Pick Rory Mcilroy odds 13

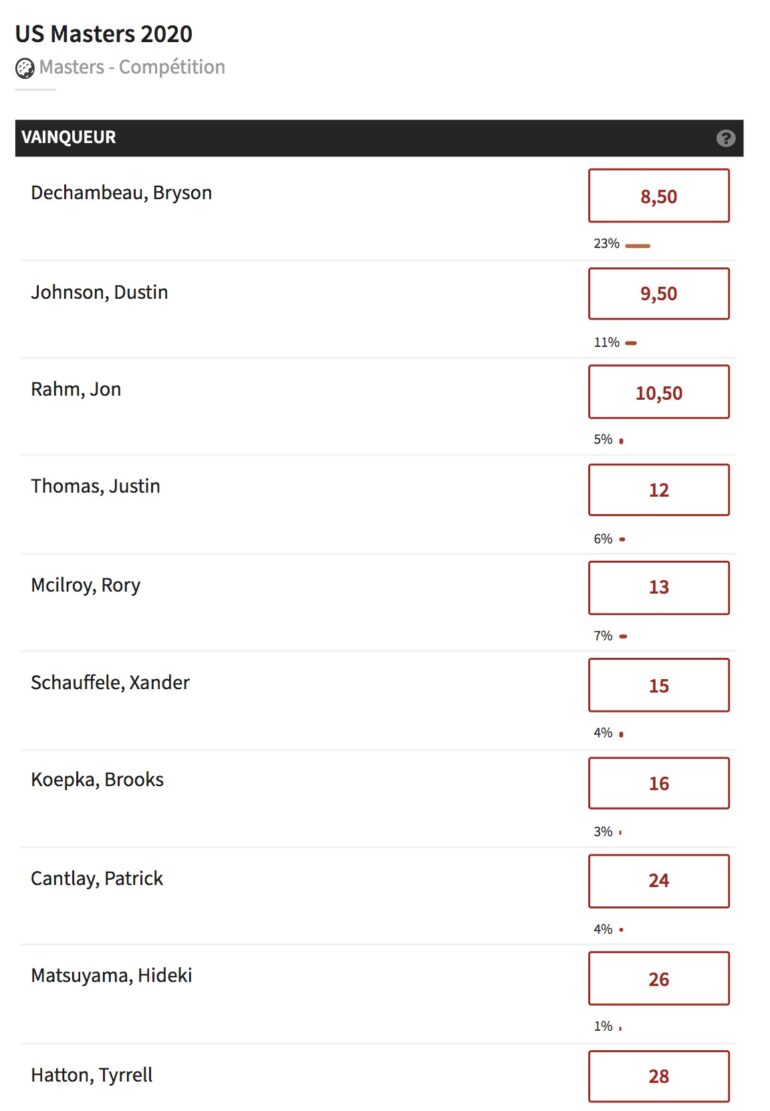point(659,587)
